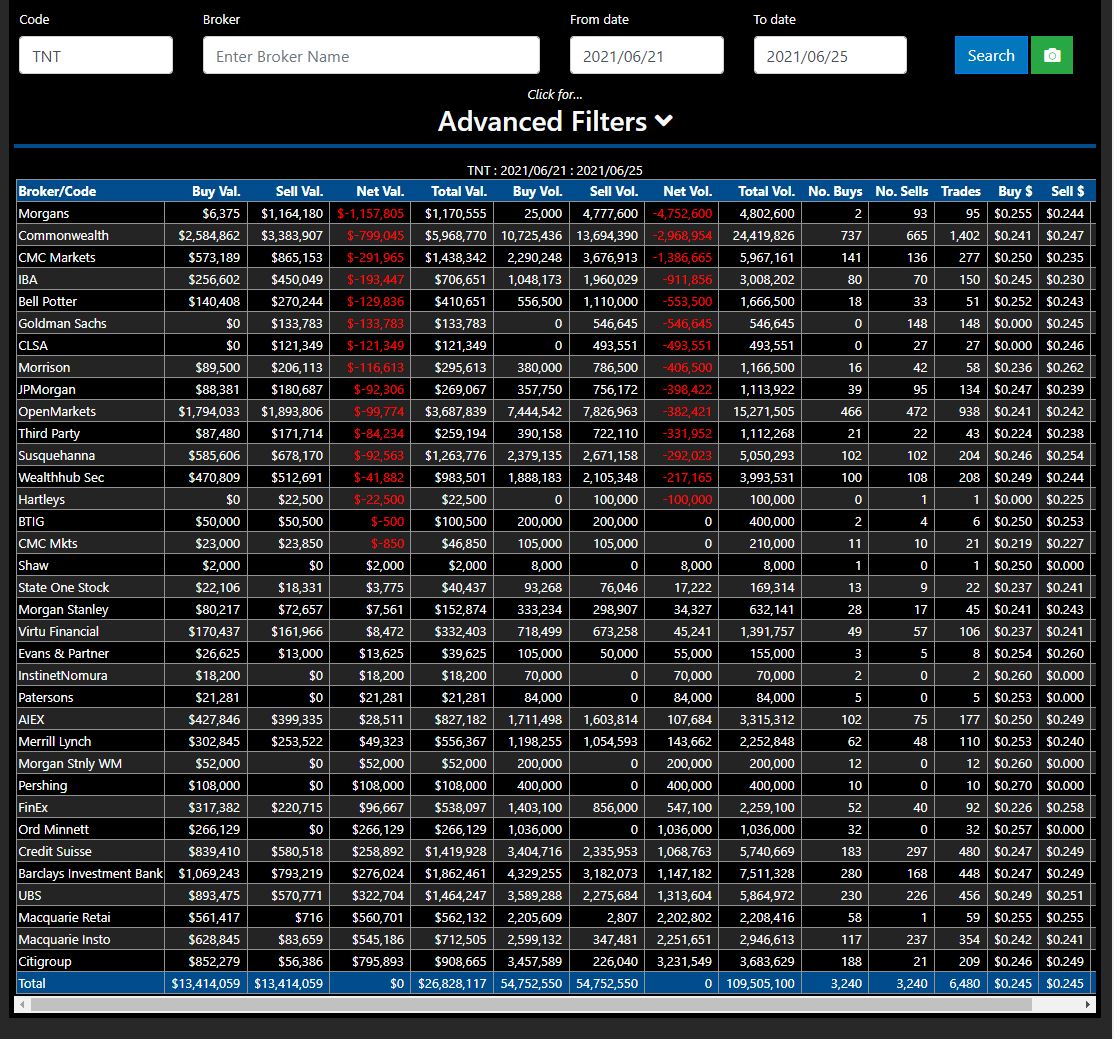Click the Morrison broker name
Image resolution: width=1114 pixels, height=1039 pixels.
[44, 367]
